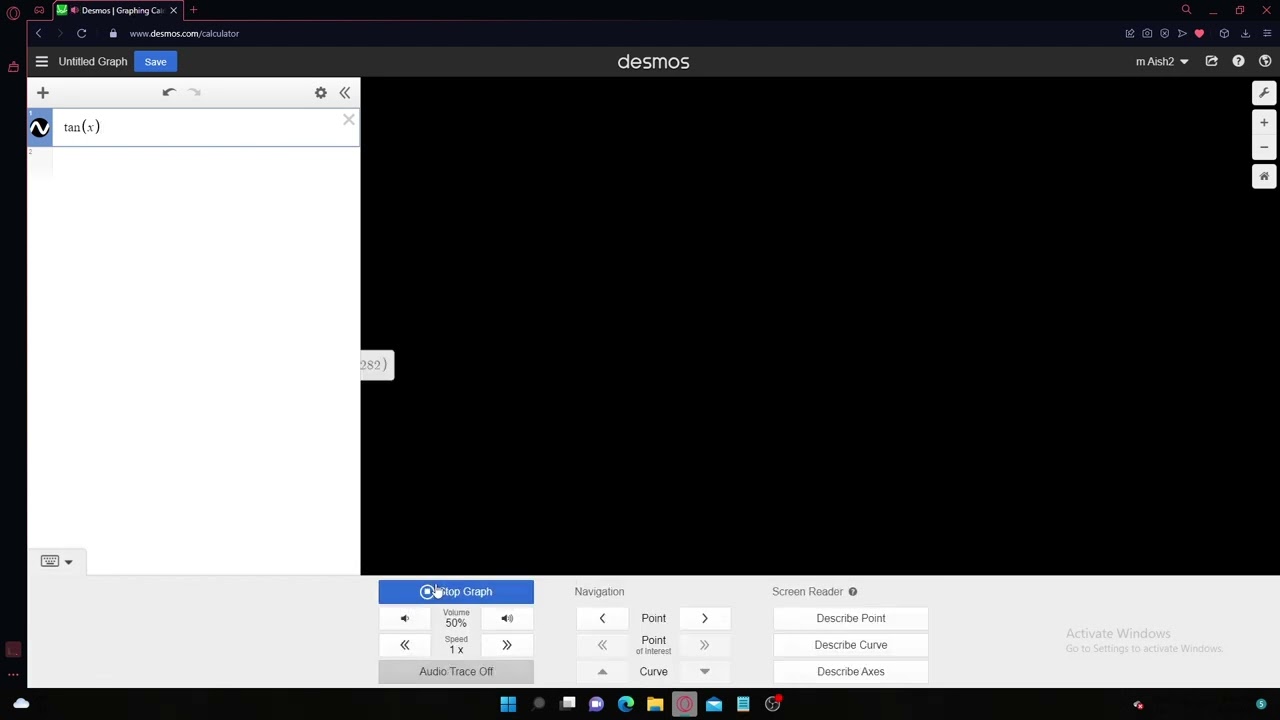The image size is (1280, 720).
Task: Open Windows Start menu
Action: tap(508, 704)
